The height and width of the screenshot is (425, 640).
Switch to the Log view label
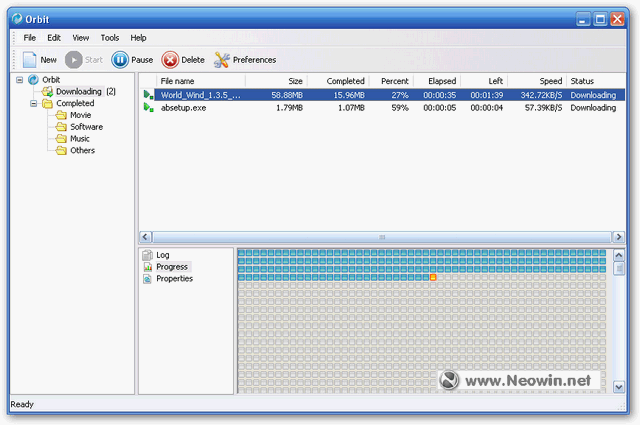coord(162,255)
